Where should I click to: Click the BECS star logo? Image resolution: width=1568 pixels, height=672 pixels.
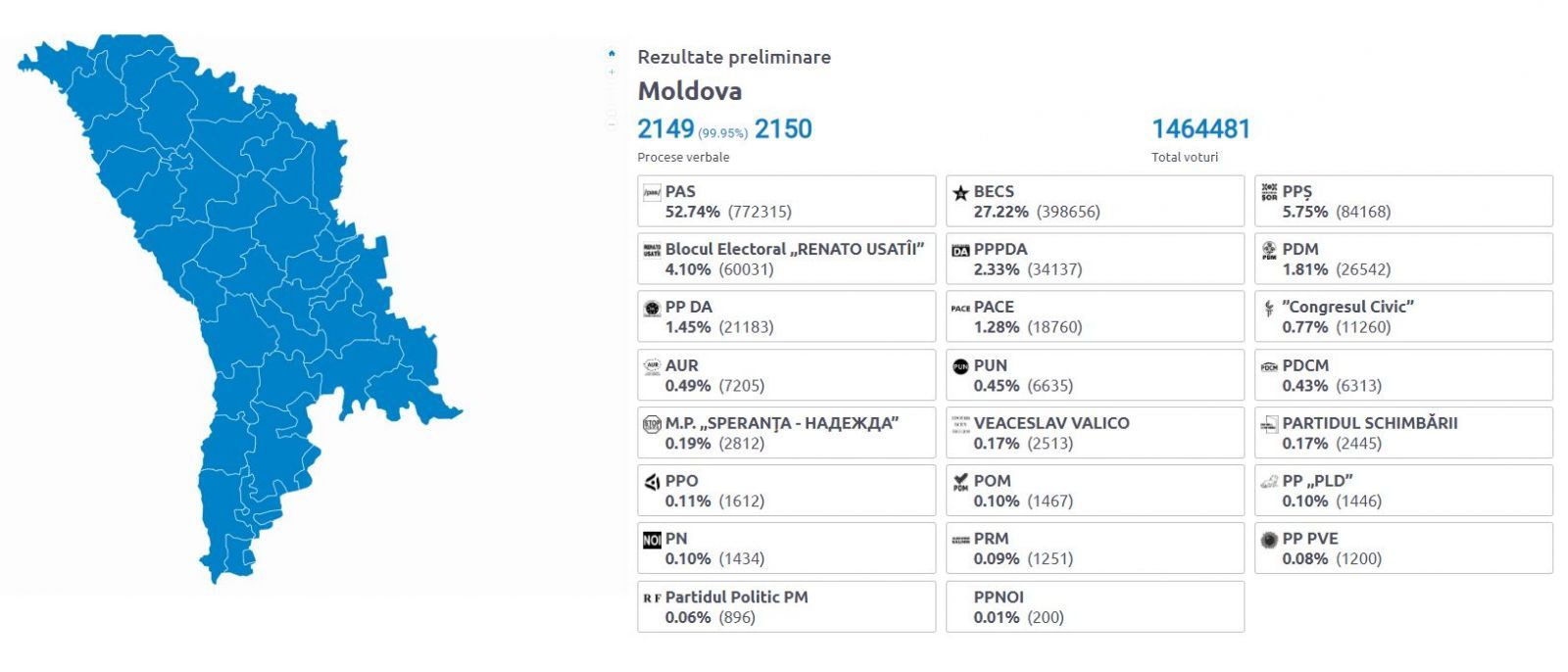point(960,193)
